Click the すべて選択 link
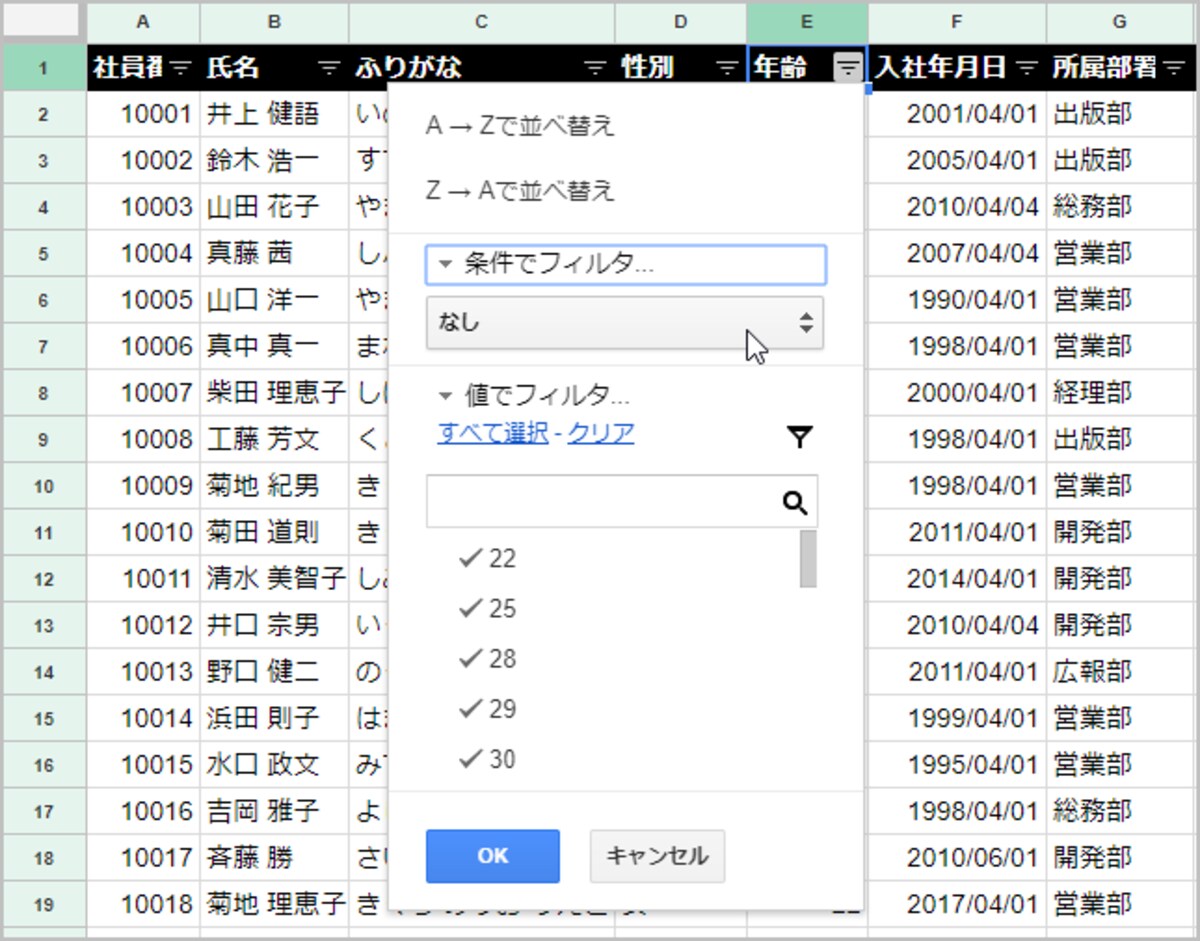The image size is (1200, 941). tap(493, 433)
